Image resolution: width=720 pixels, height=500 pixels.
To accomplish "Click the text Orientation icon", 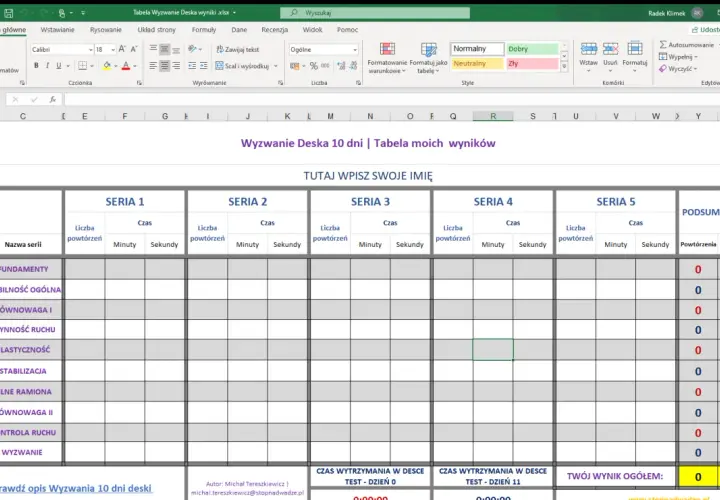I will (x=192, y=49).
